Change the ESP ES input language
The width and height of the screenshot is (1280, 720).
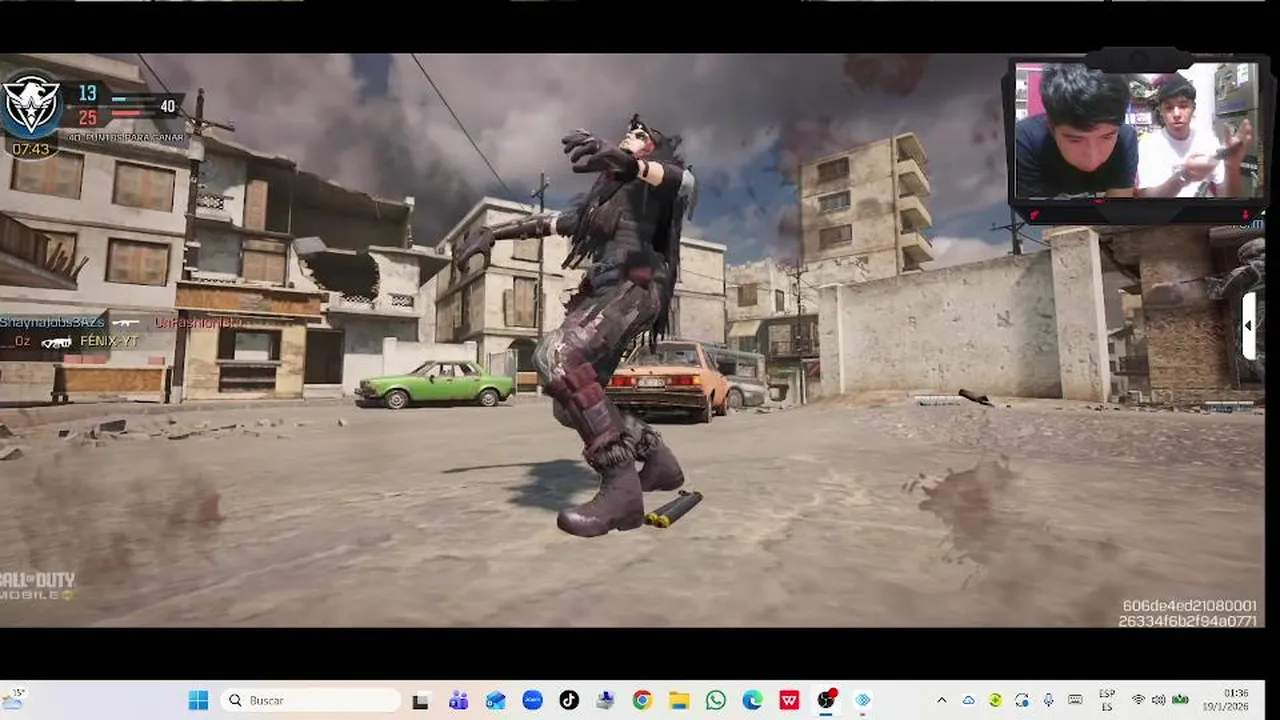coord(1107,700)
